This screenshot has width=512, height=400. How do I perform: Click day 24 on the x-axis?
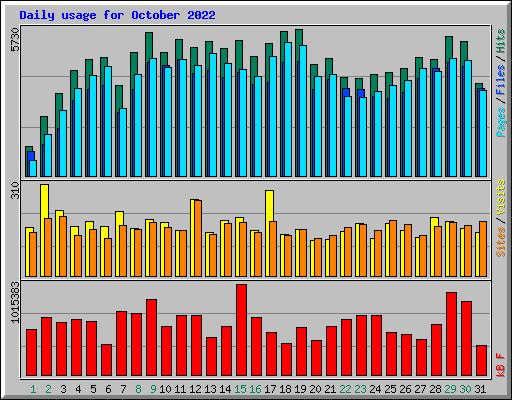pyautogui.click(x=375, y=389)
